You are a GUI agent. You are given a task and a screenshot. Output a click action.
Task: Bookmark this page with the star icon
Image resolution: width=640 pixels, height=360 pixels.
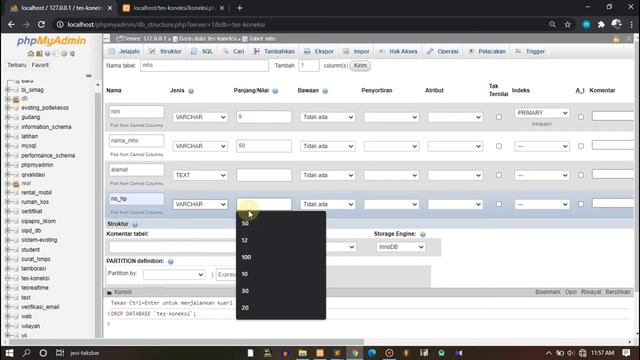568,24
